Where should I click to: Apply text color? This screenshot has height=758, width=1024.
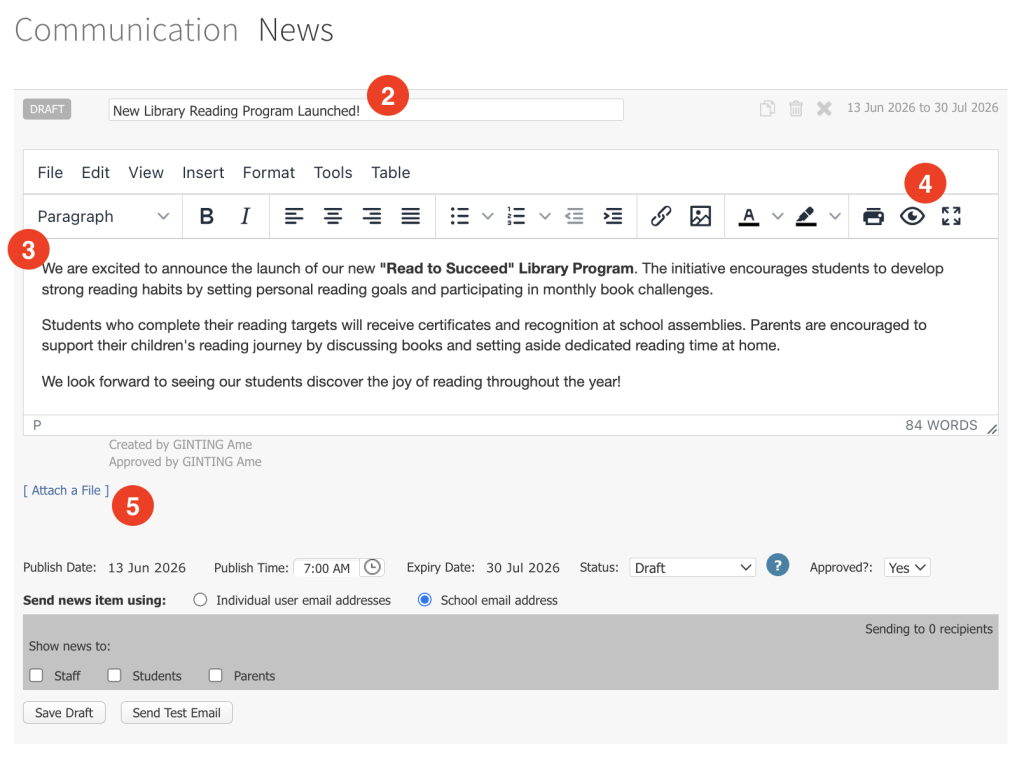pyautogui.click(x=748, y=216)
